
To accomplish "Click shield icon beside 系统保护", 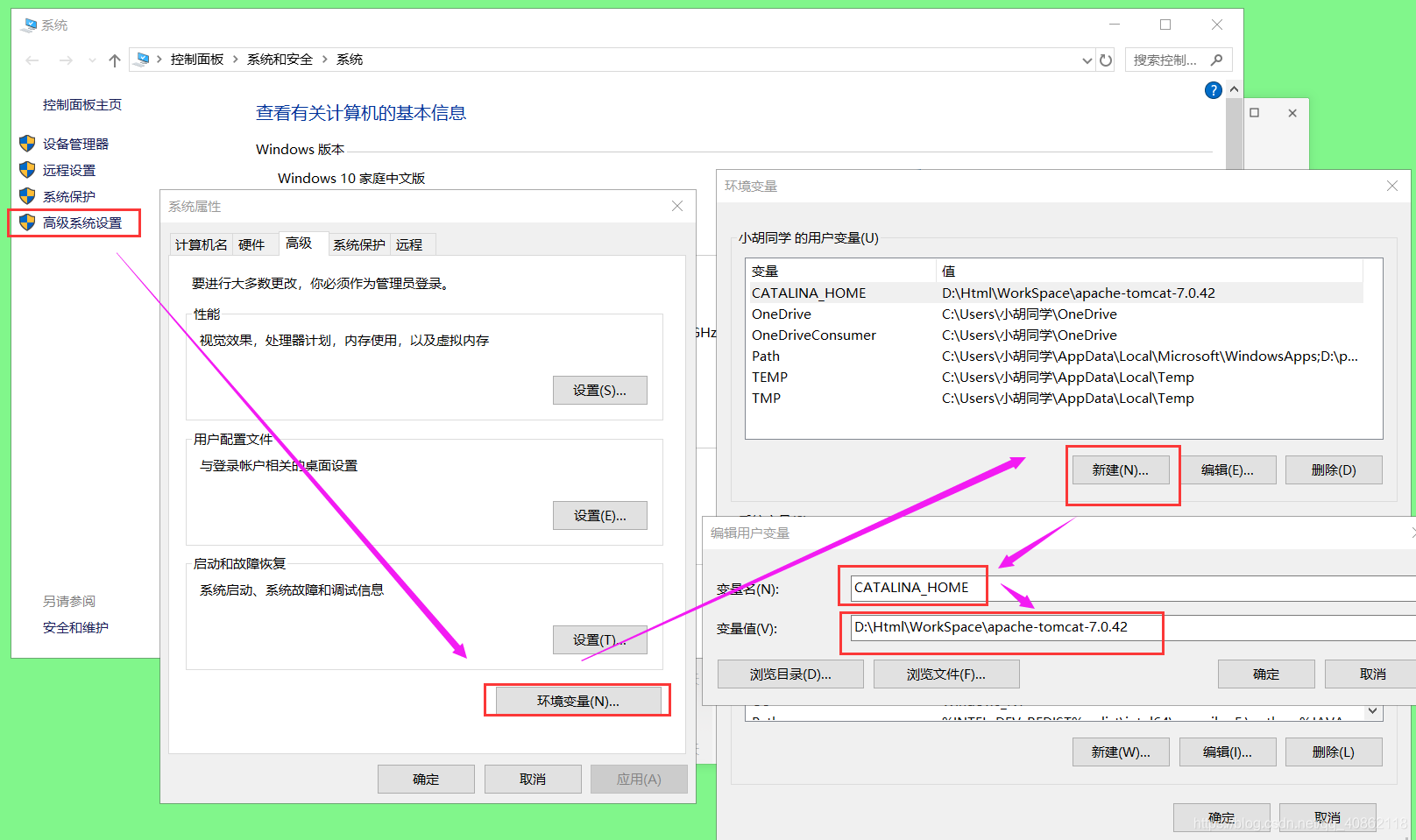I will point(27,196).
